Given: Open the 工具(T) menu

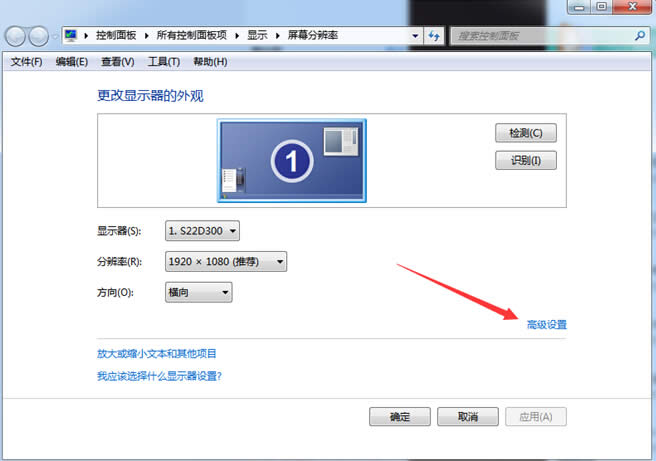Looking at the screenshot, I should click(x=163, y=62).
